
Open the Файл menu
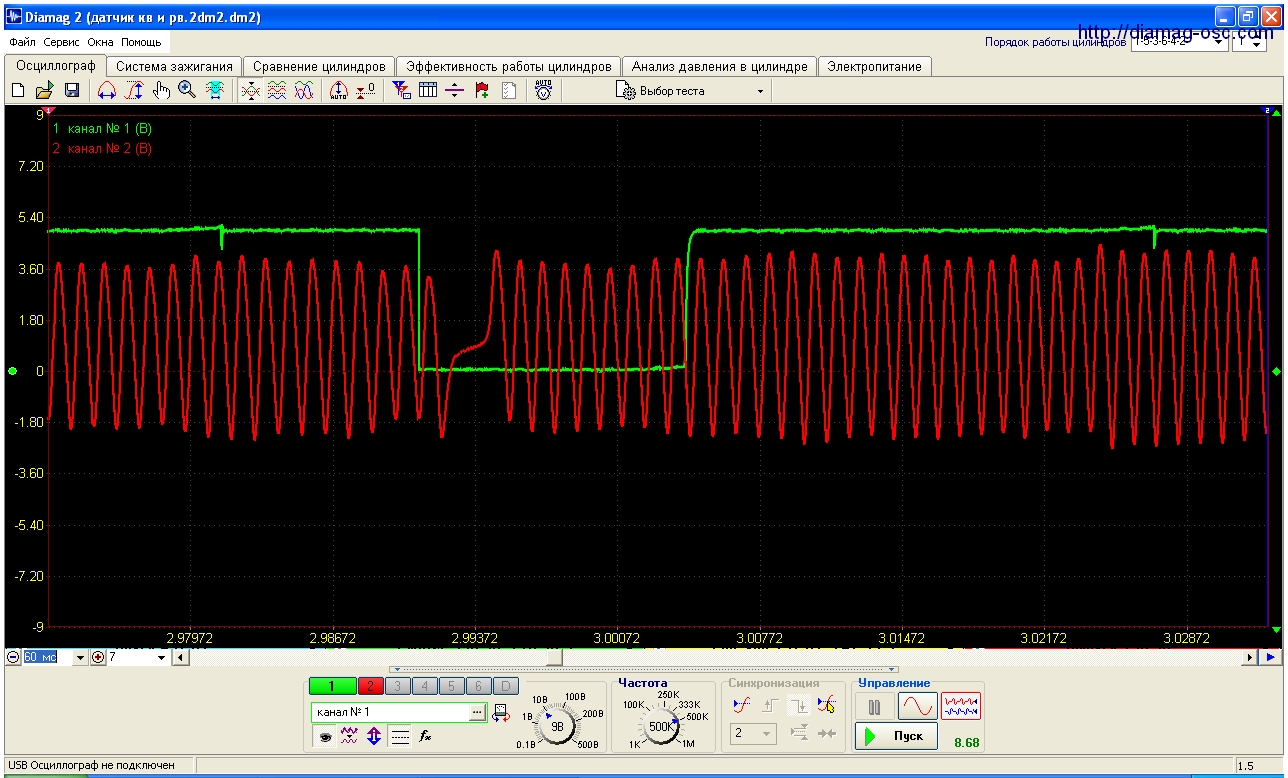click(22, 43)
